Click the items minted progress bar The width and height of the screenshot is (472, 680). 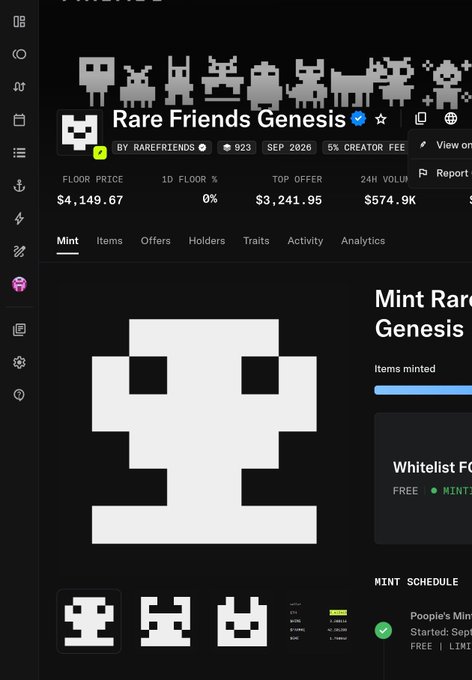coord(423,390)
